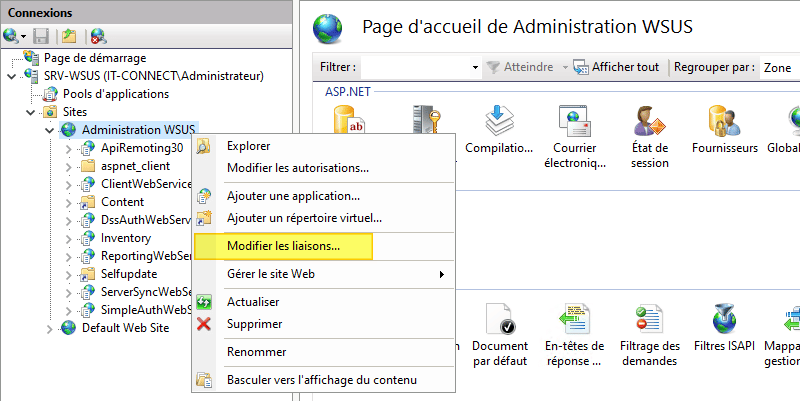
Task: Click inside the Filtrer text field
Action: coord(414,67)
